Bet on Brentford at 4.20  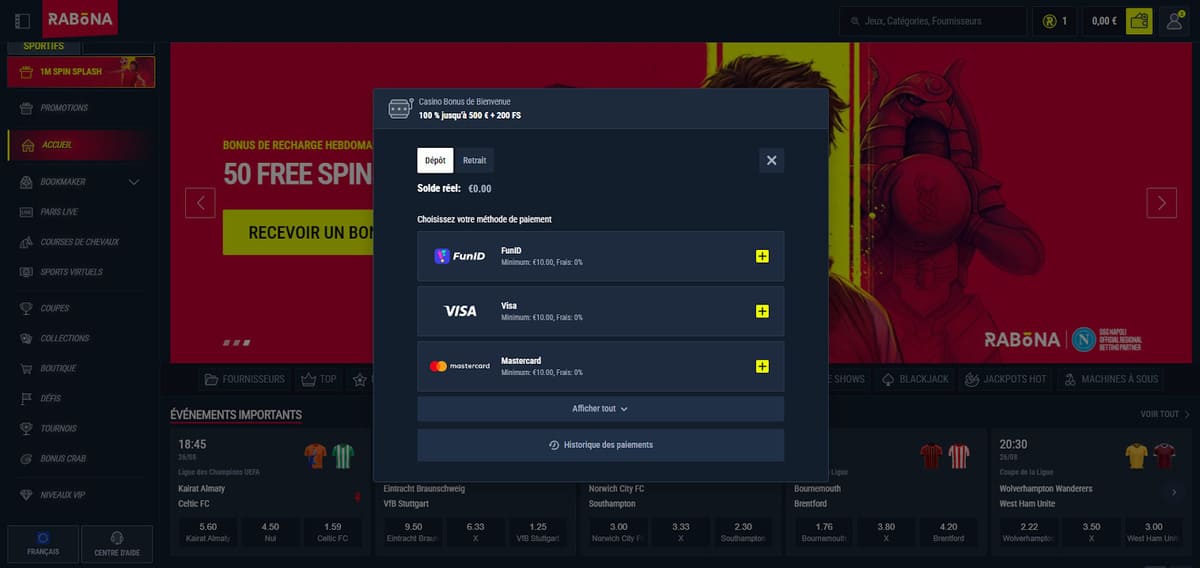[x=949, y=532]
